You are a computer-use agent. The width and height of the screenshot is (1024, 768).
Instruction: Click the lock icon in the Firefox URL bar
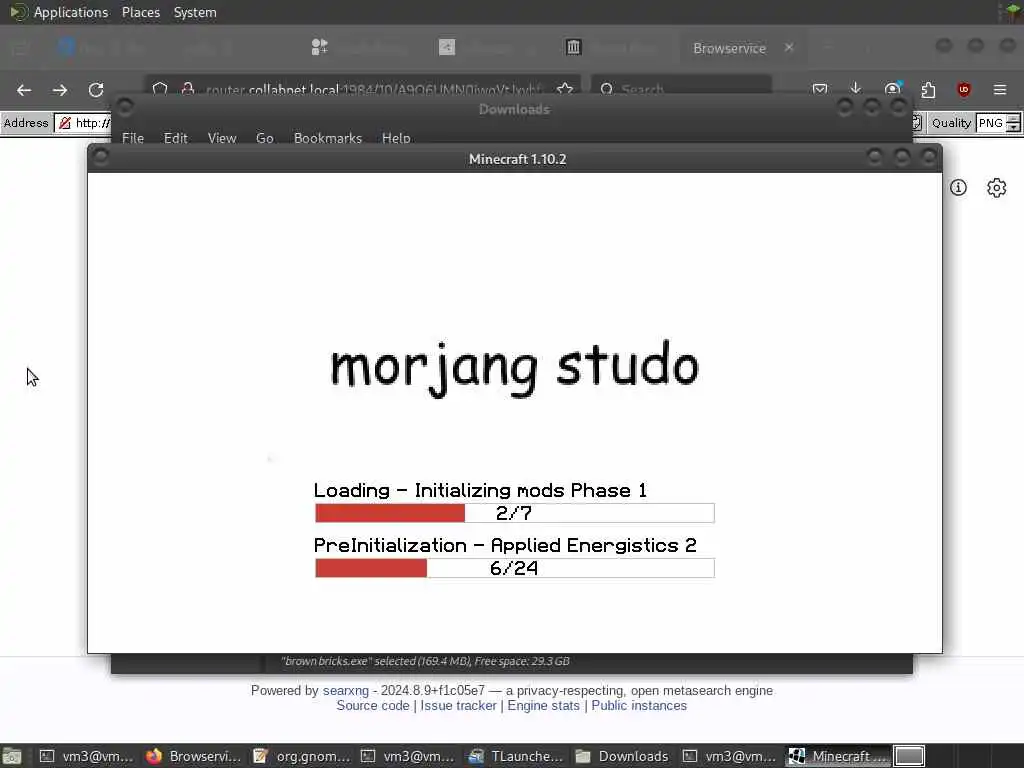(x=188, y=89)
